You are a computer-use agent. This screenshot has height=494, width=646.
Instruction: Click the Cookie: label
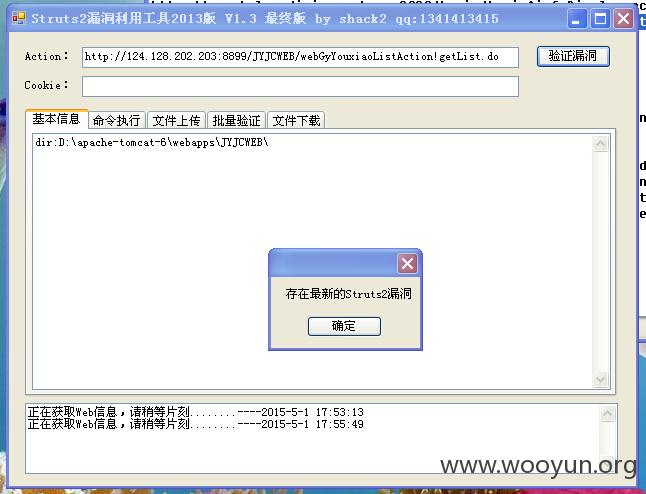(x=47, y=85)
